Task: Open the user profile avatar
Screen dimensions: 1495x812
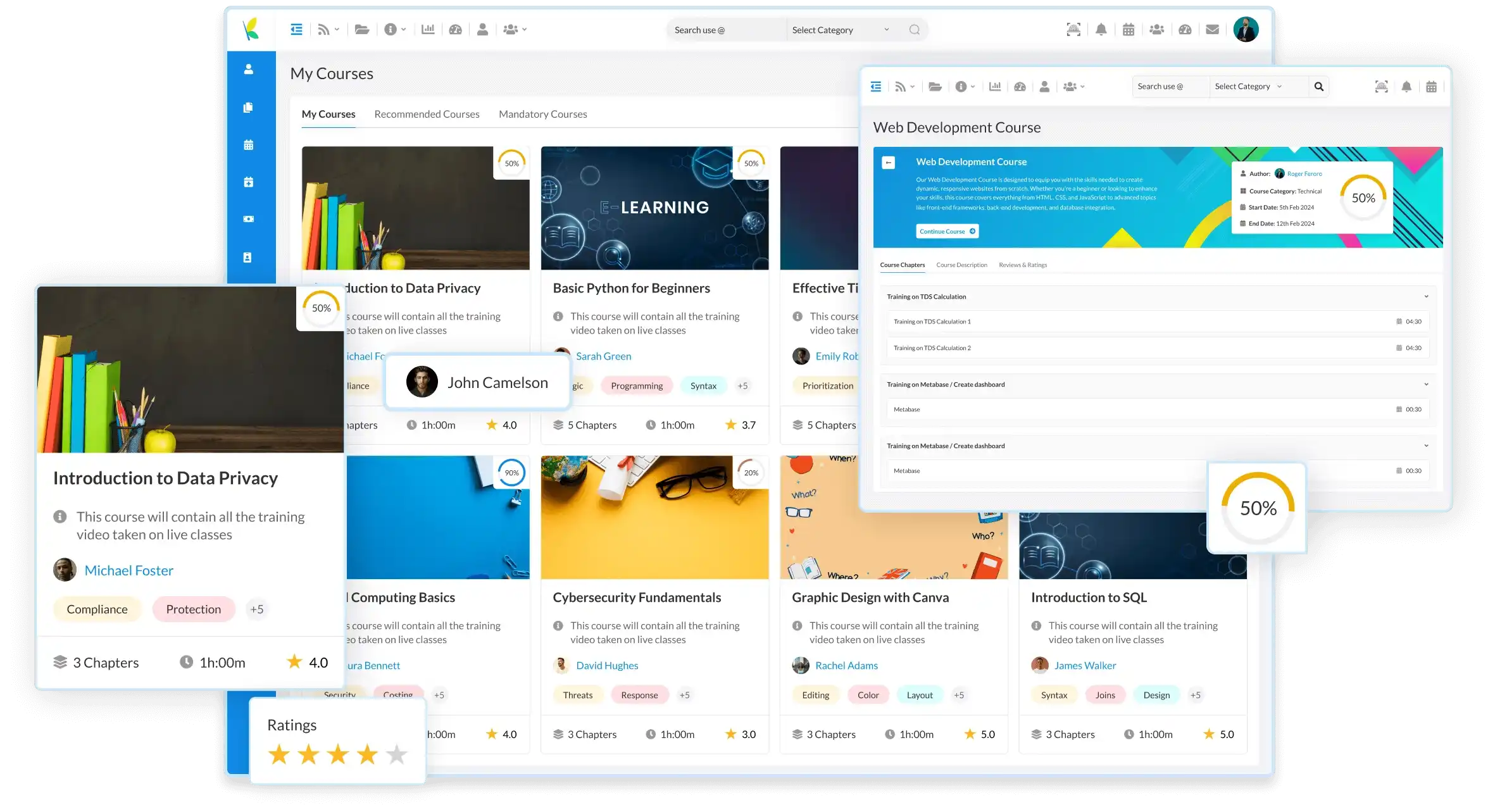Action: click(x=1246, y=29)
